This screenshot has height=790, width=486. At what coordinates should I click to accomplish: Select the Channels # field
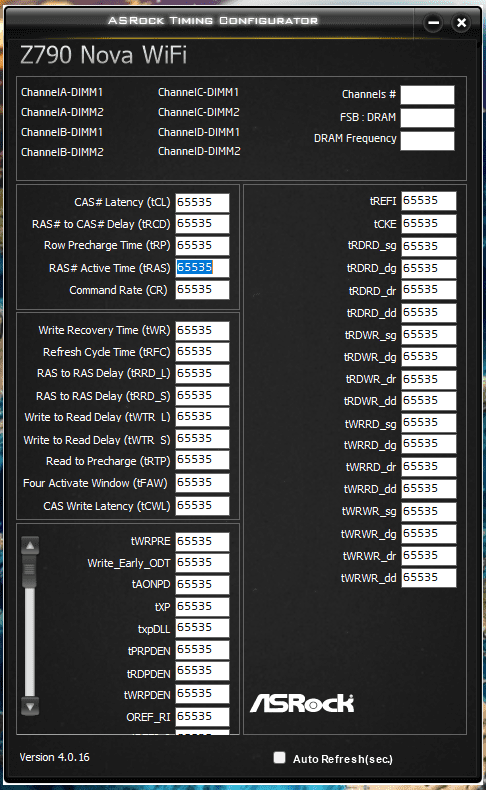(x=428, y=95)
